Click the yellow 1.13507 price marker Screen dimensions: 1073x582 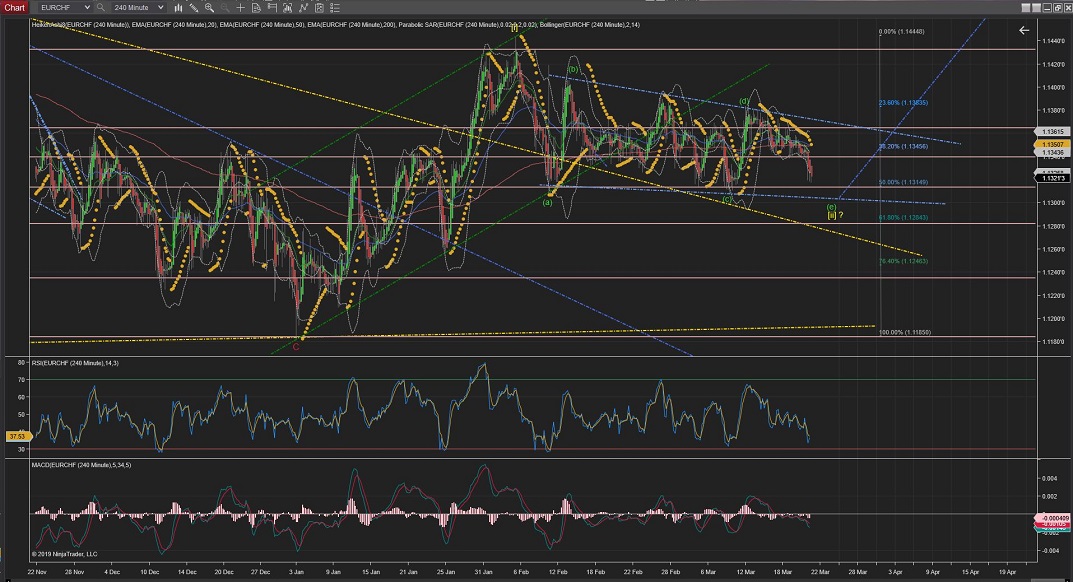1052,145
